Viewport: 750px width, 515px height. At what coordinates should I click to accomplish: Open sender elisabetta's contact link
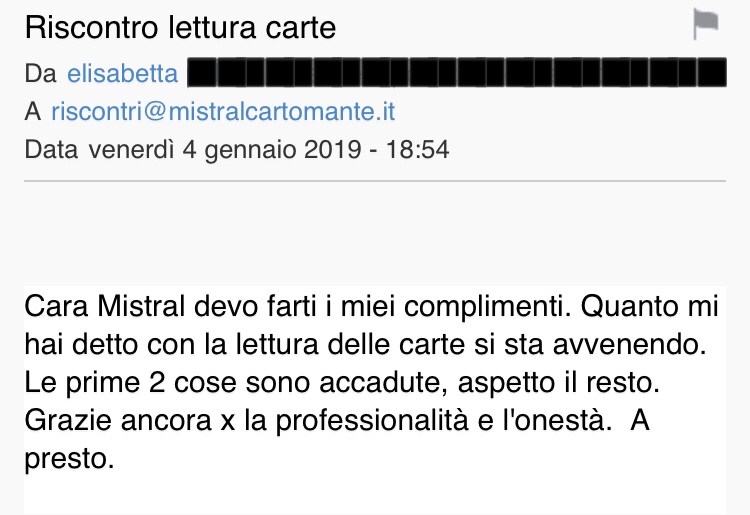pos(122,74)
